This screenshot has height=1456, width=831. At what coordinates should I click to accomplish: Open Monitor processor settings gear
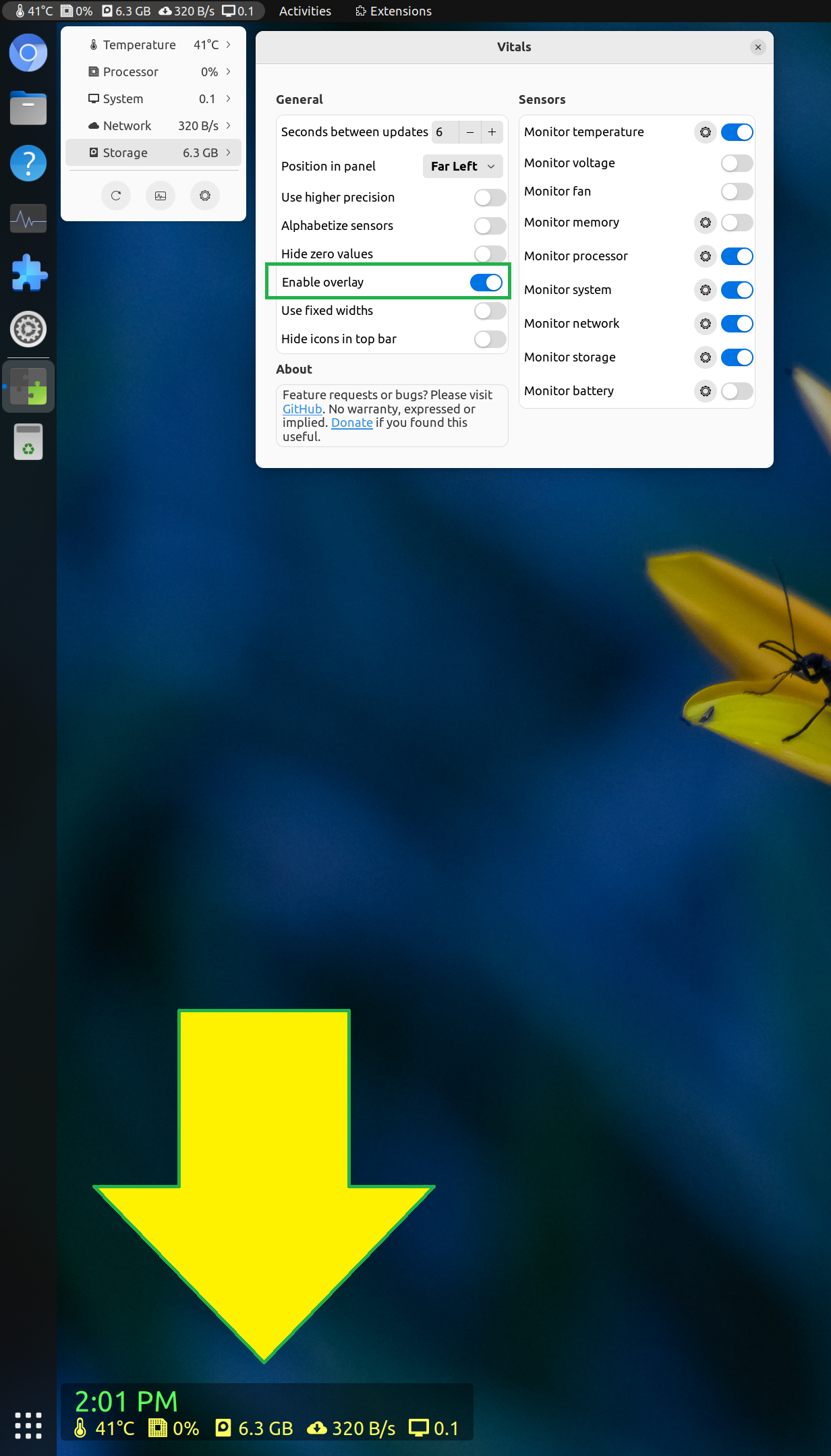[x=706, y=256]
